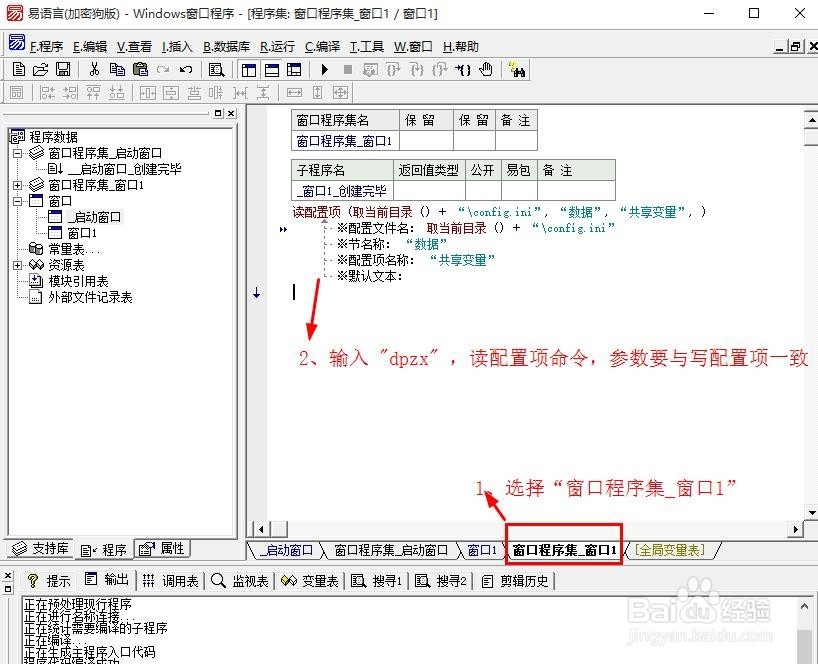Click the editor horizontal scrollbar left arrow

pos(261,529)
